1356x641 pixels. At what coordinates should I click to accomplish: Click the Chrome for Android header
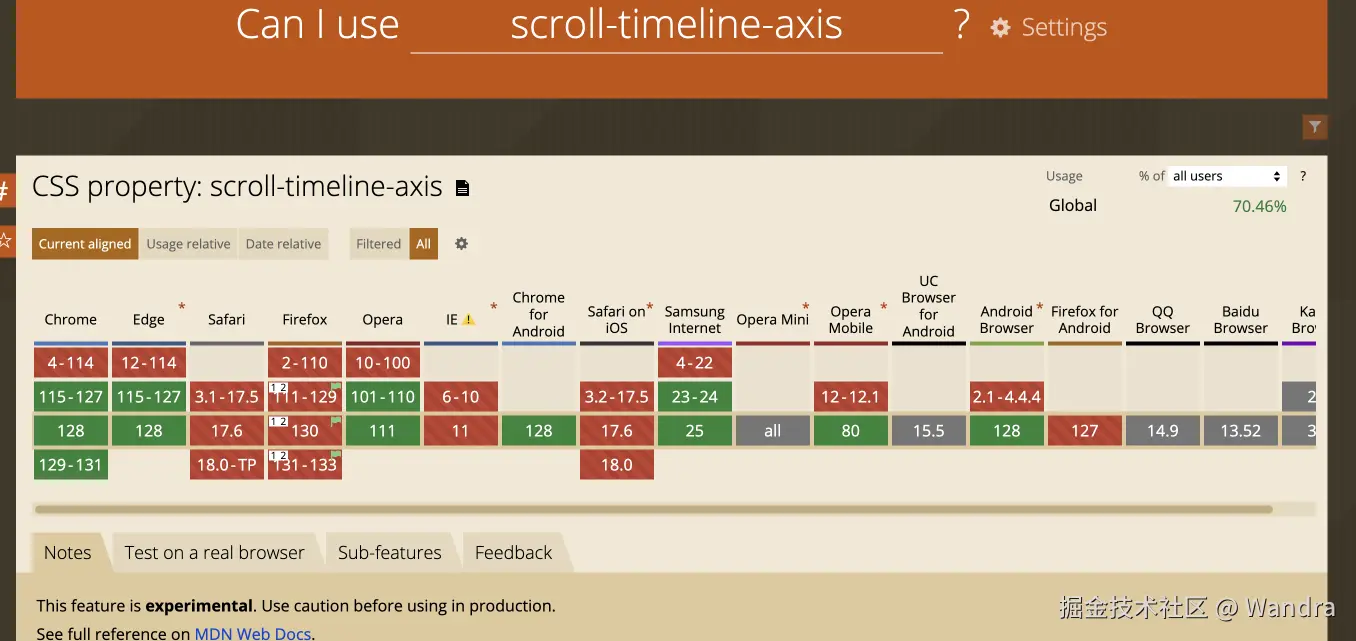click(539, 314)
